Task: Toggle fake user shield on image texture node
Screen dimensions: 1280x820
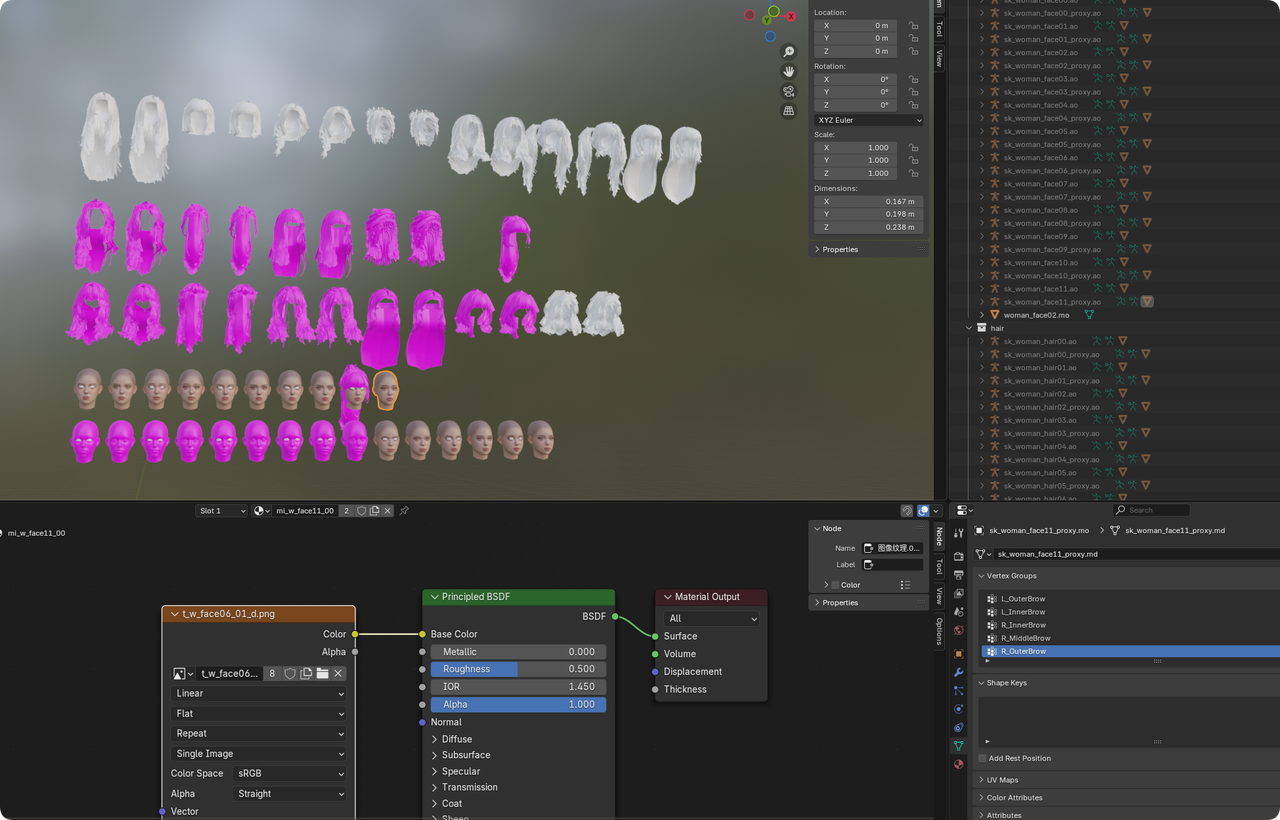Action: click(290, 674)
